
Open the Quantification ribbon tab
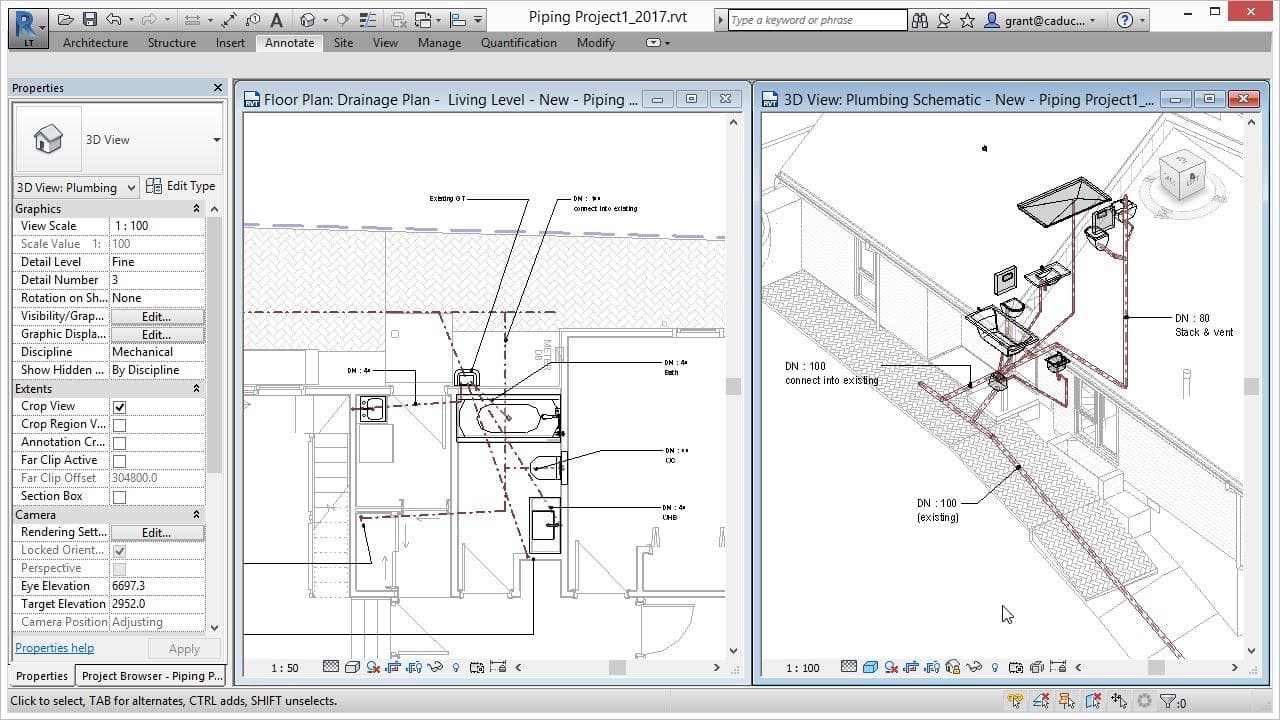click(x=519, y=43)
